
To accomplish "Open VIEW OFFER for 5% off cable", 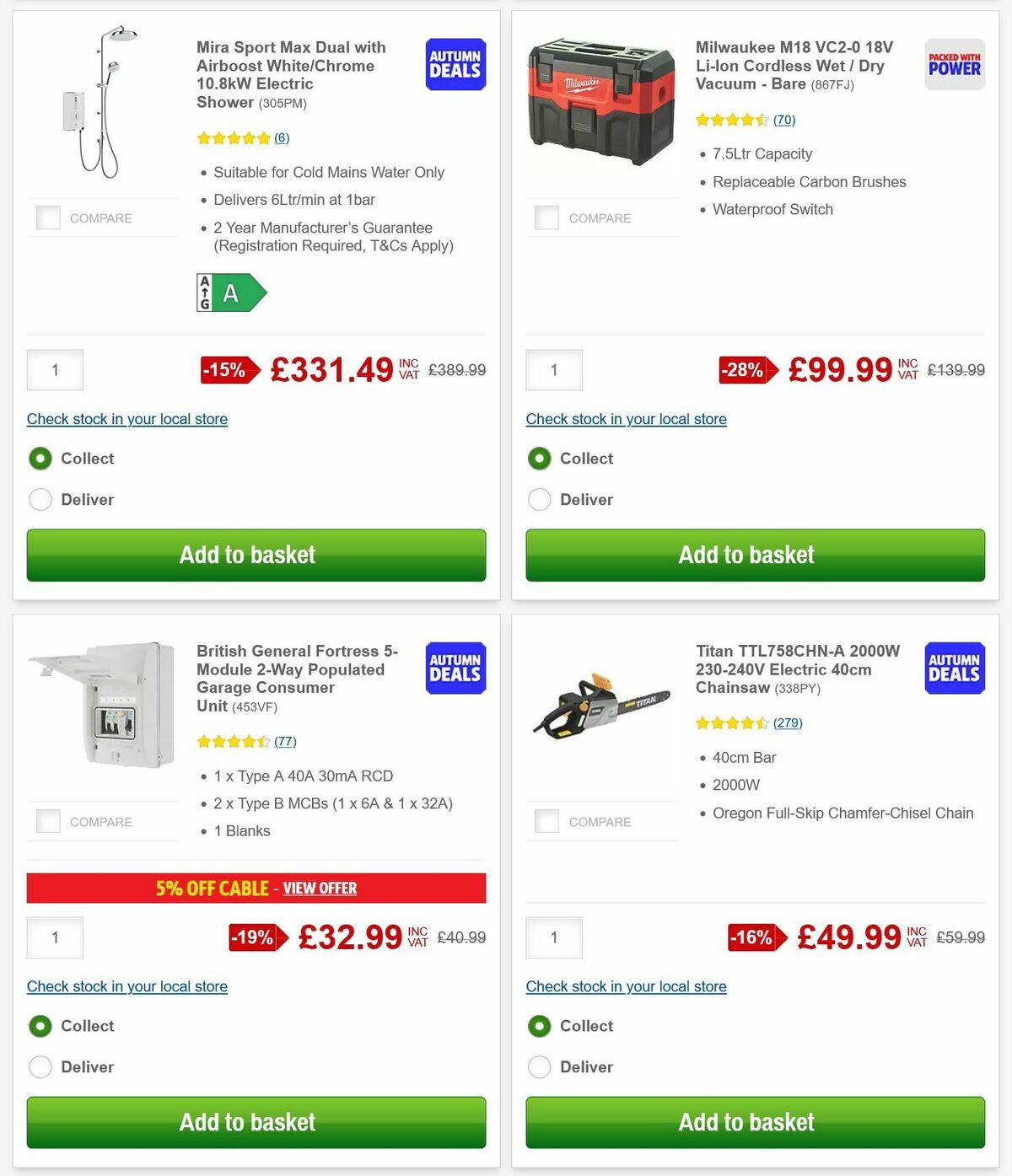I will tap(320, 888).
